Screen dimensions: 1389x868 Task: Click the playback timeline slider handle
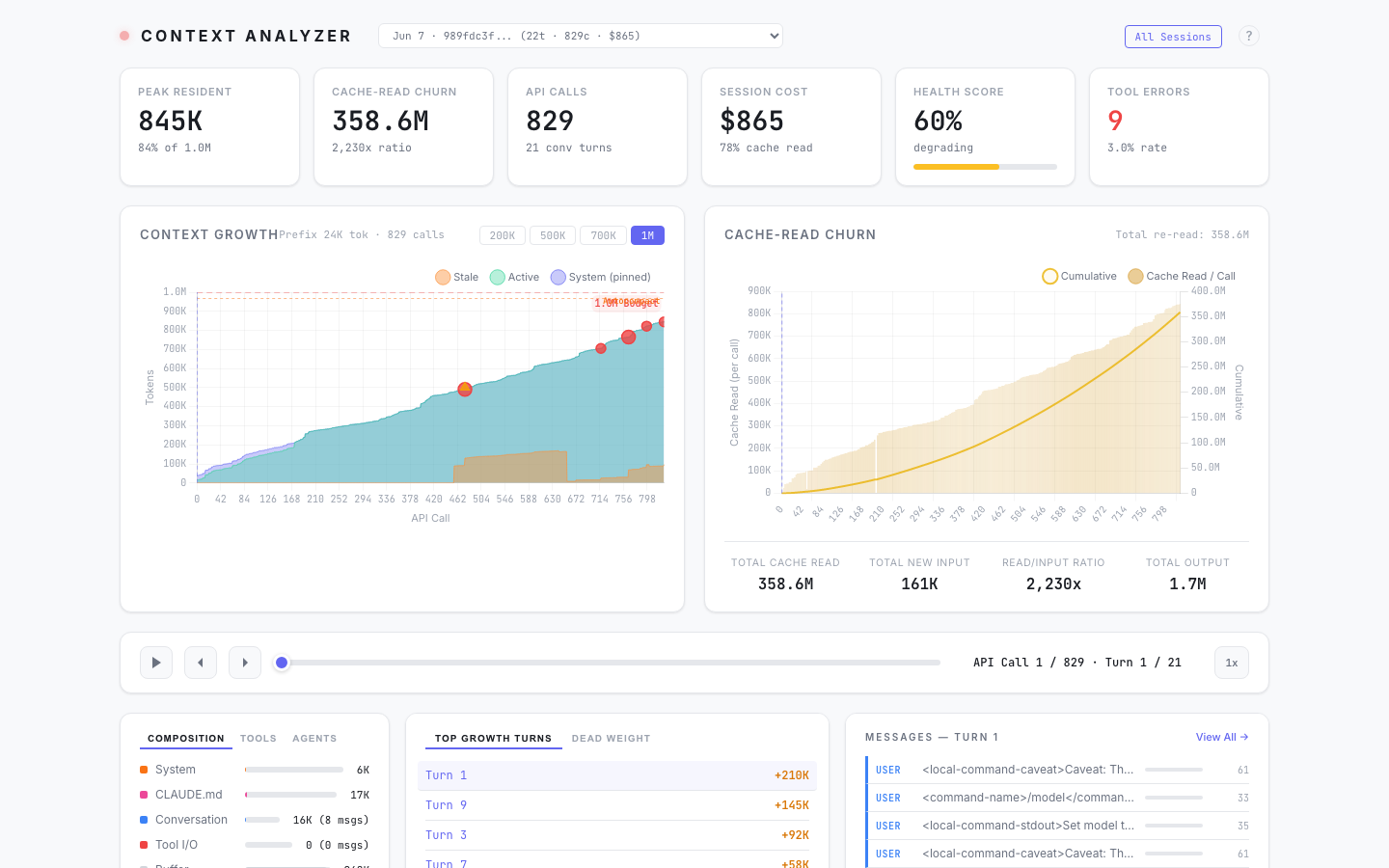282,663
